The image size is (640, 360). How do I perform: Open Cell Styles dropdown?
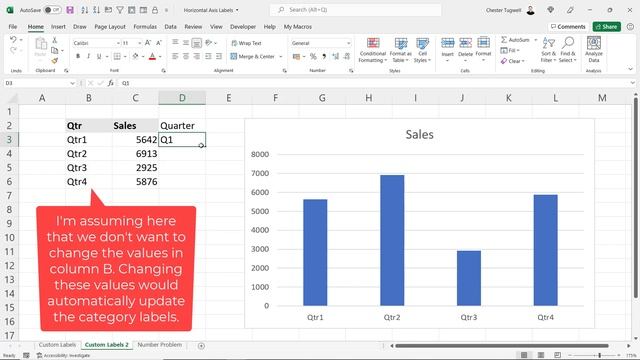pyautogui.click(x=422, y=50)
